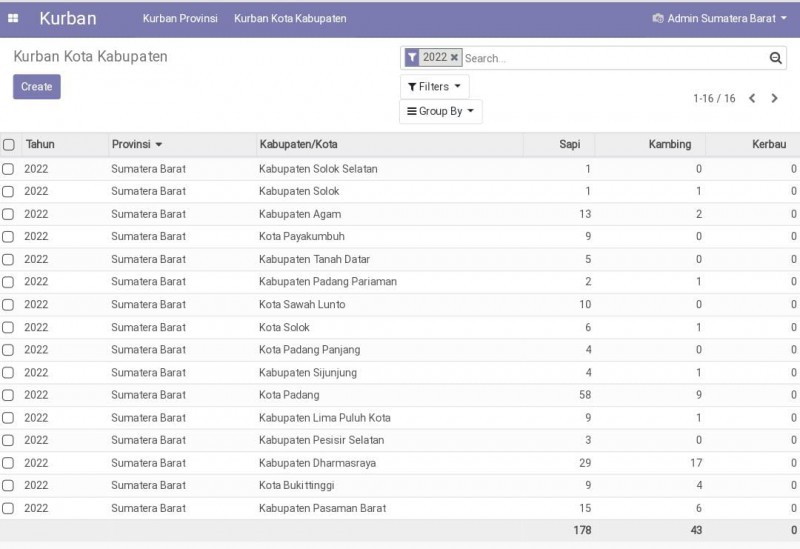The height and width of the screenshot is (549, 800).
Task: Go to the next page of records
Action: coord(774,98)
